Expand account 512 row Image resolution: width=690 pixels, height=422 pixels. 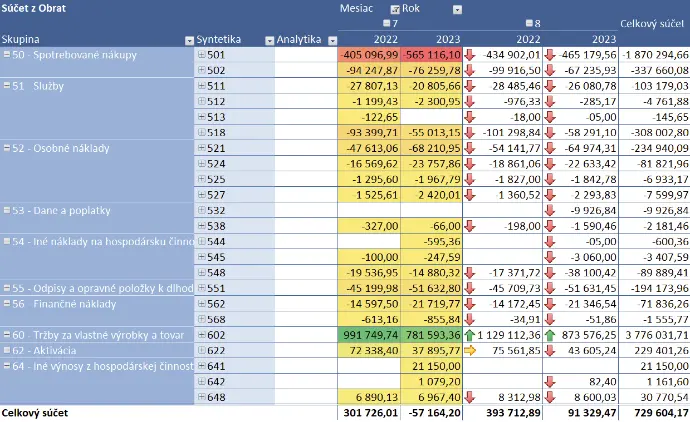point(202,101)
